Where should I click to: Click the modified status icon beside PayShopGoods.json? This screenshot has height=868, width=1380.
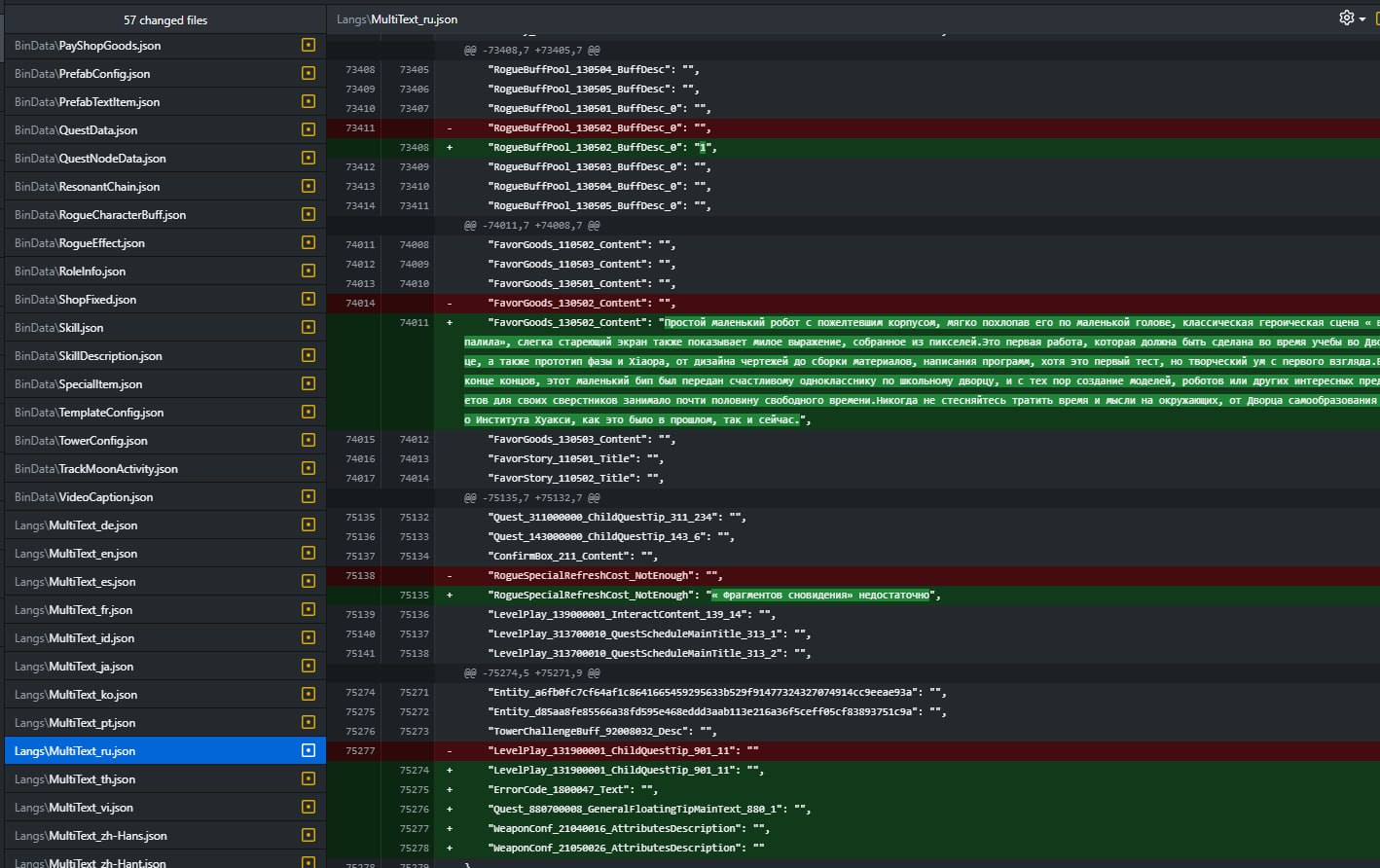pos(309,46)
